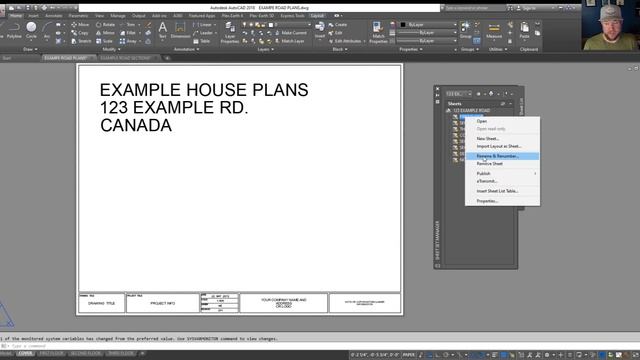
Task: Click the Group tool
Action: pyautogui.click(x=465, y=31)
